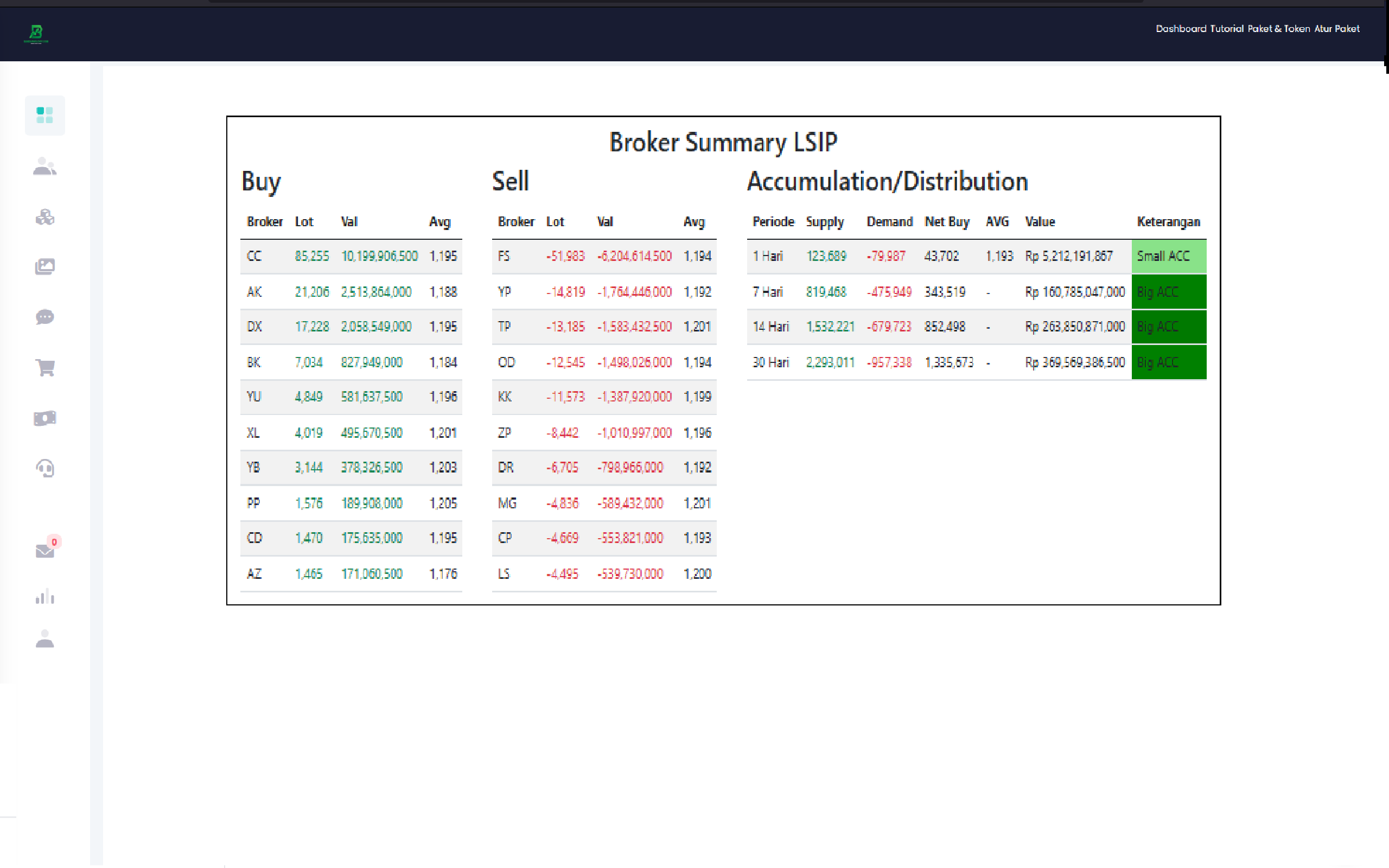The width and height of the screenshot is (1389, 868).
Task: Click broker CC row in Buy table
Action: point(254,257)
